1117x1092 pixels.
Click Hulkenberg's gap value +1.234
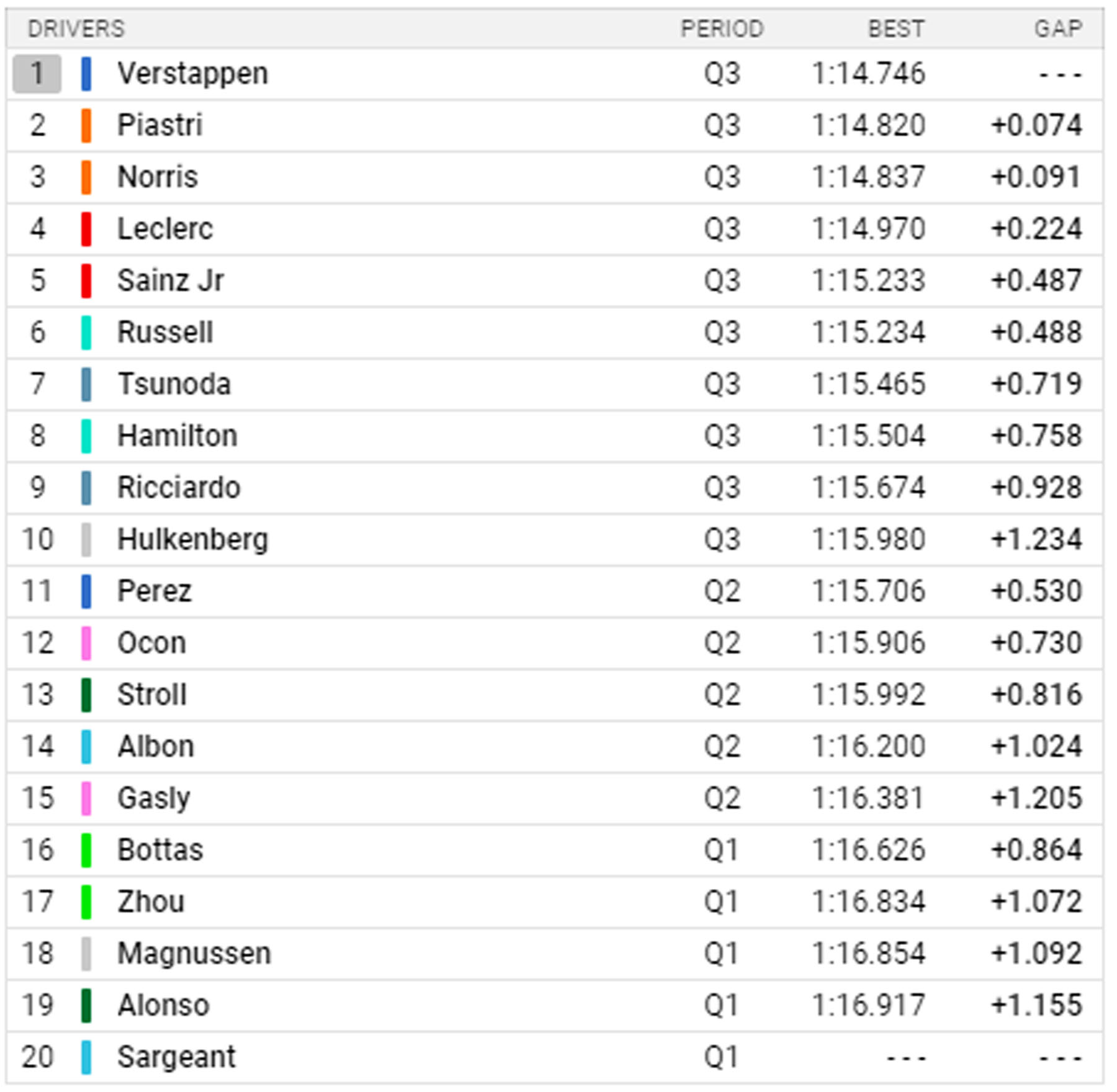pos(1036,539)
